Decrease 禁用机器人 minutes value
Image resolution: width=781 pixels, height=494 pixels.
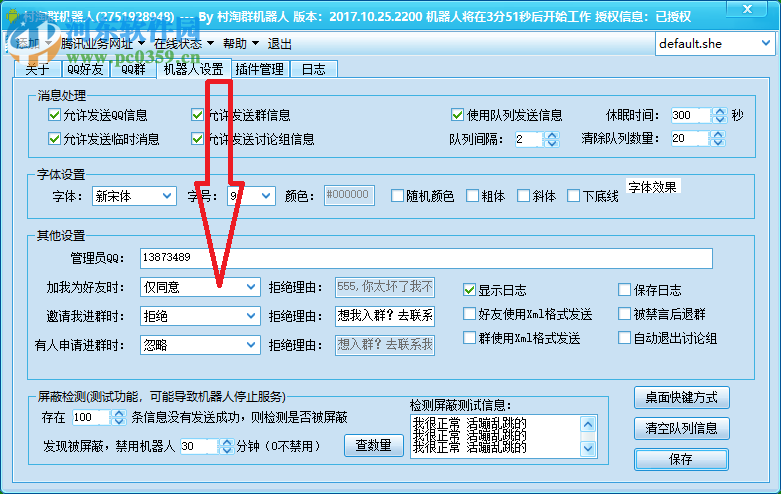[x=227, y=450]
